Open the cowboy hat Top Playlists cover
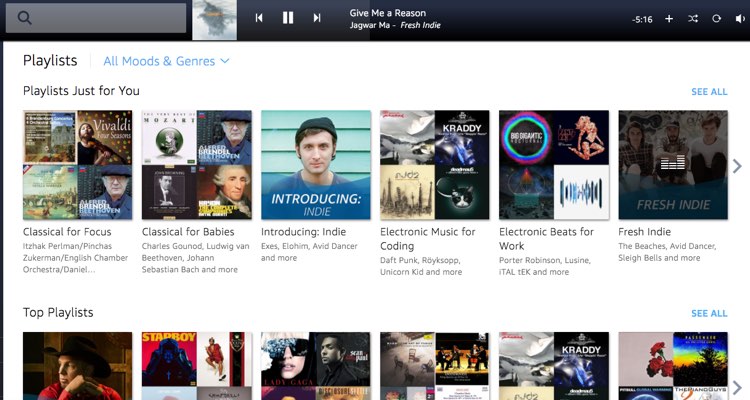 click(x=77, y=366)
